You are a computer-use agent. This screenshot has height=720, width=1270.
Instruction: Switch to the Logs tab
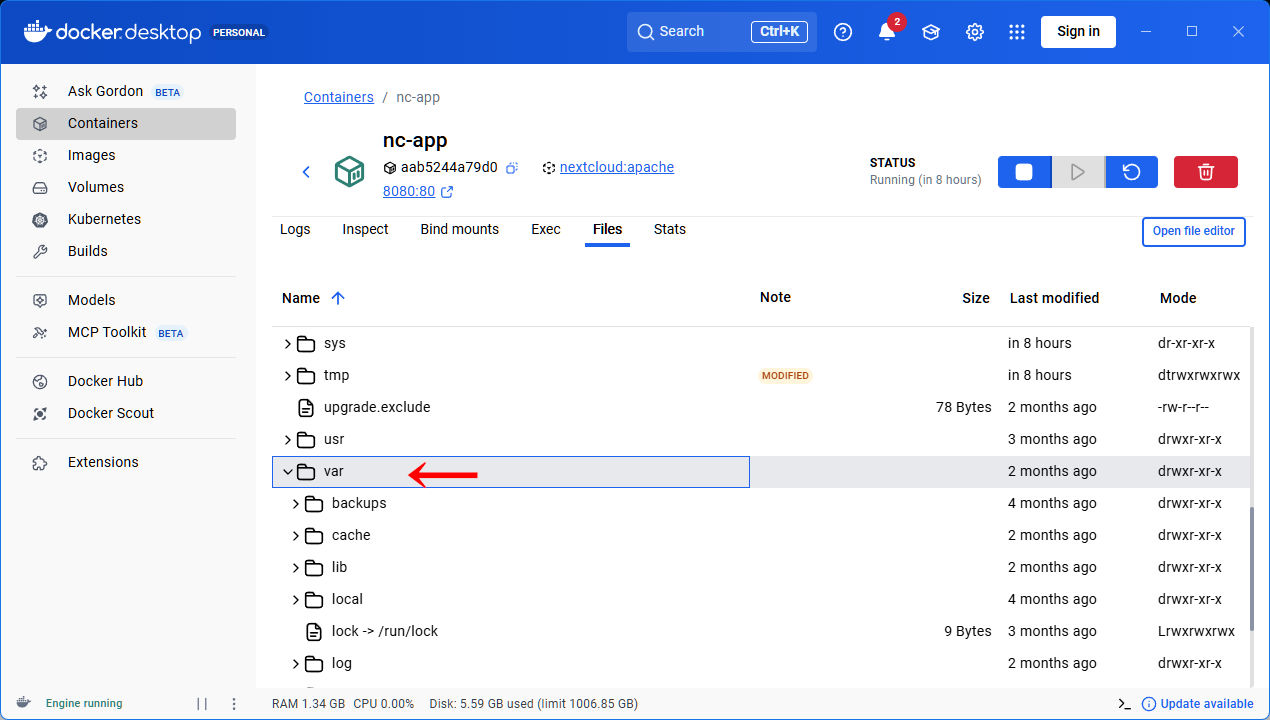pyautogui.click(x=295, y=229)
